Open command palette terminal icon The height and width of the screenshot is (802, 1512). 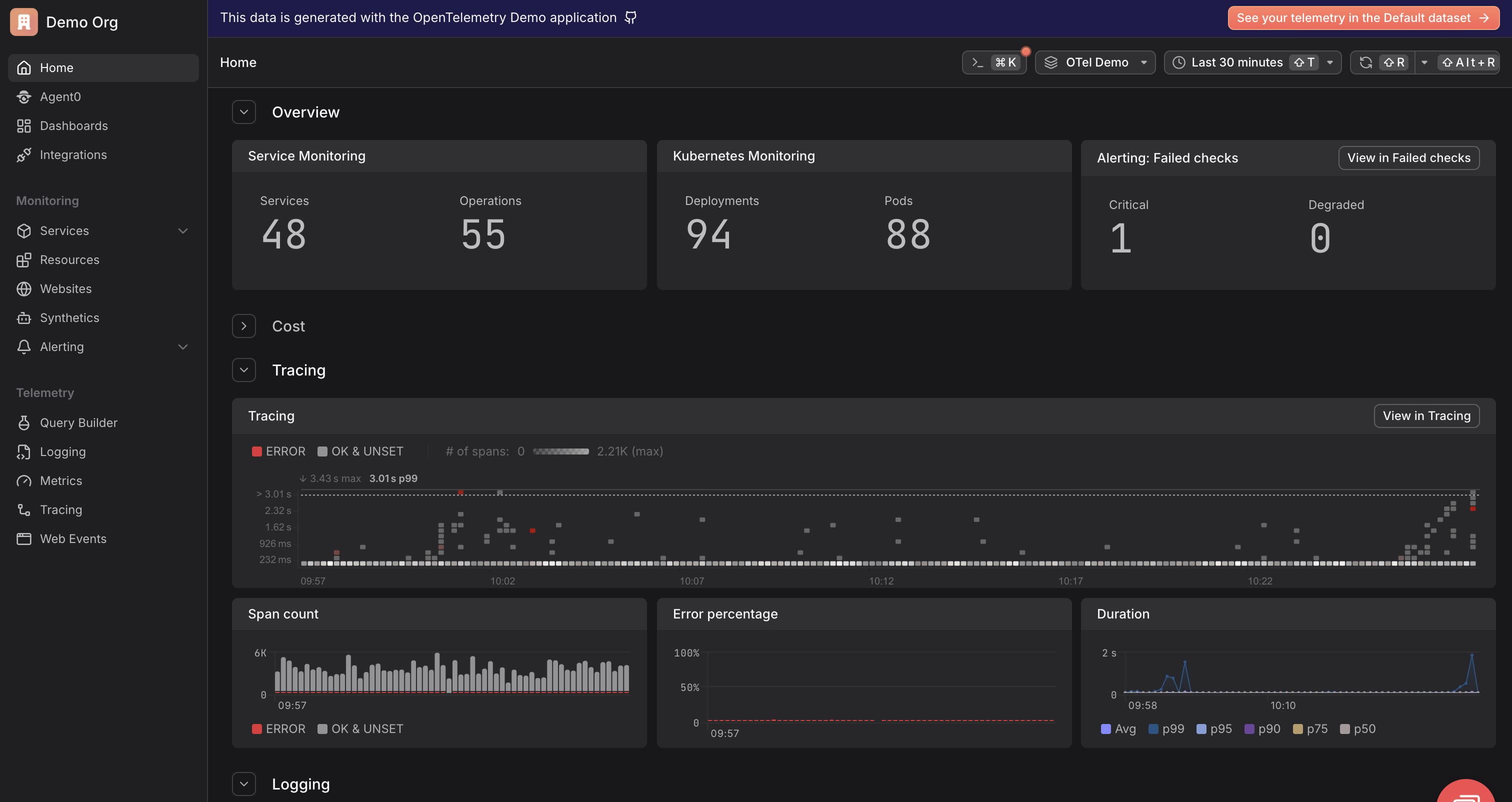(x=977, y=62)
